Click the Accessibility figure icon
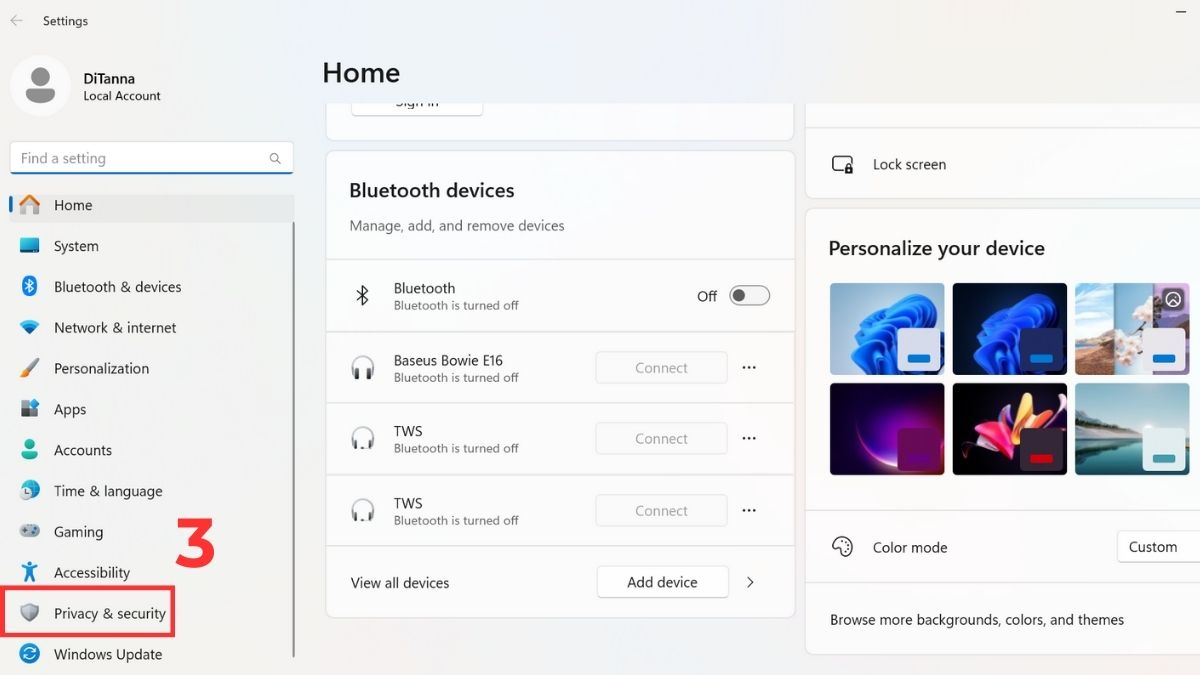 [30, 573]
